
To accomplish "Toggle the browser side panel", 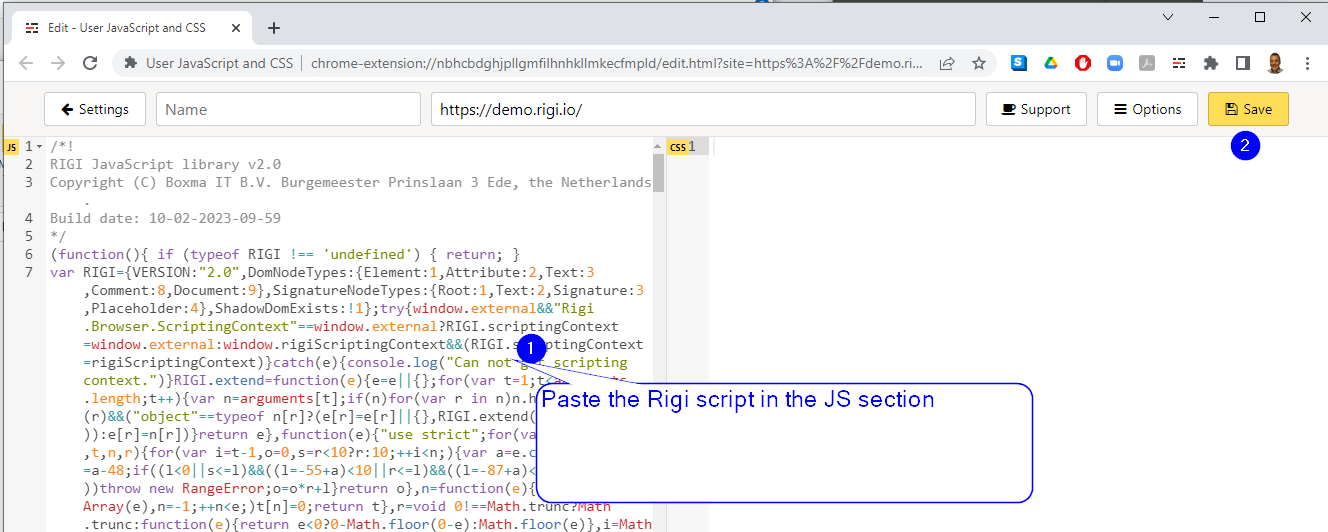I will pyautogui.click(x=1243, y=63).
